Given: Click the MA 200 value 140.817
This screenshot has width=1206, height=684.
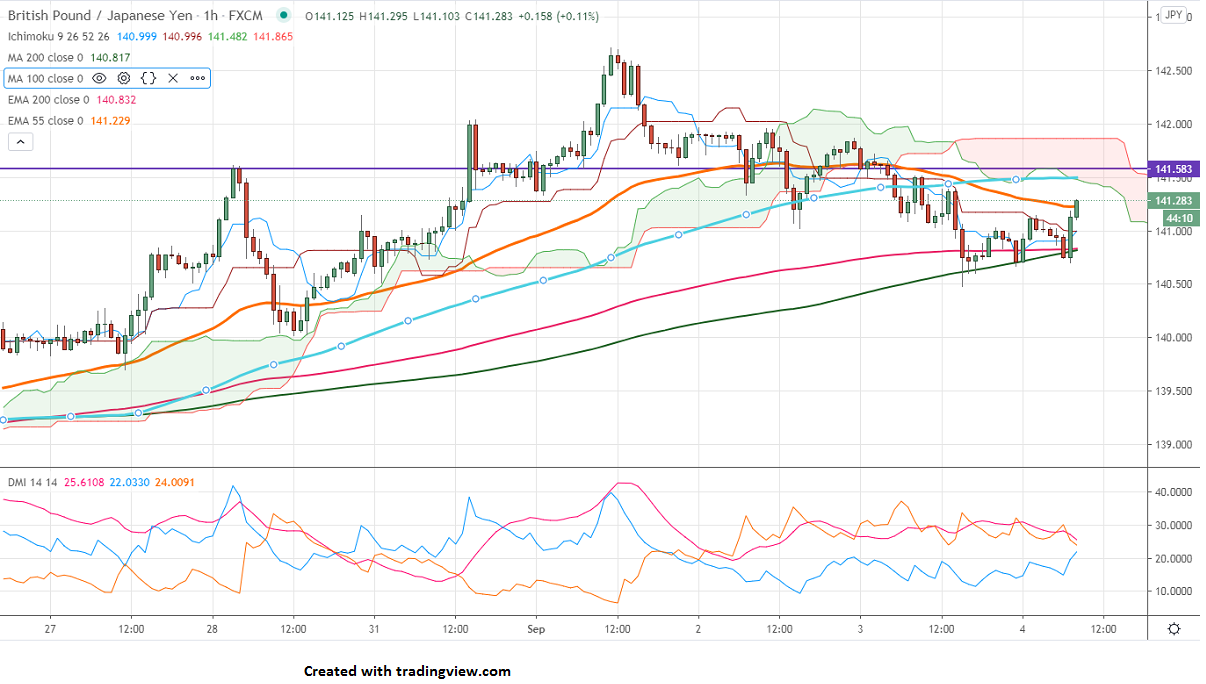Looking at the screenshot, I should click(110, 57).
